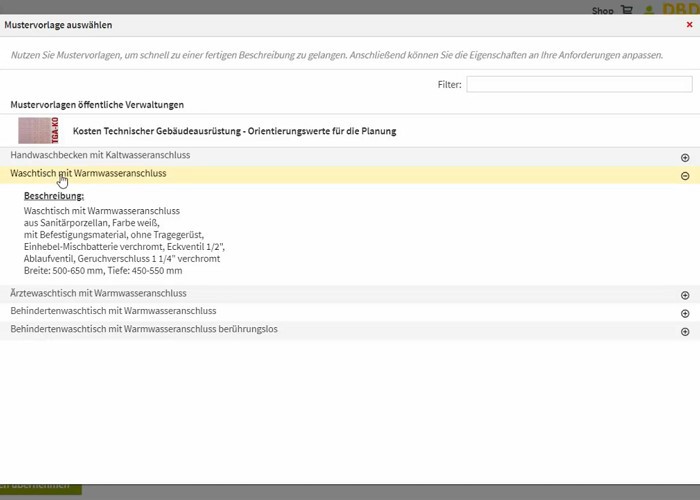Click text 'Ablaufventil, Geruchverschluss 1 1/4" verchromt'
This screenshot has width=700, height=500.
pyautogui.click(x=122, y=259)
